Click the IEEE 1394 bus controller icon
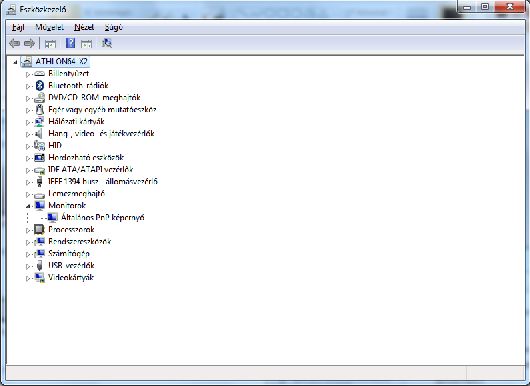Image resolution: width=530 pixels, height=386 pixels. tap(40, 182)
